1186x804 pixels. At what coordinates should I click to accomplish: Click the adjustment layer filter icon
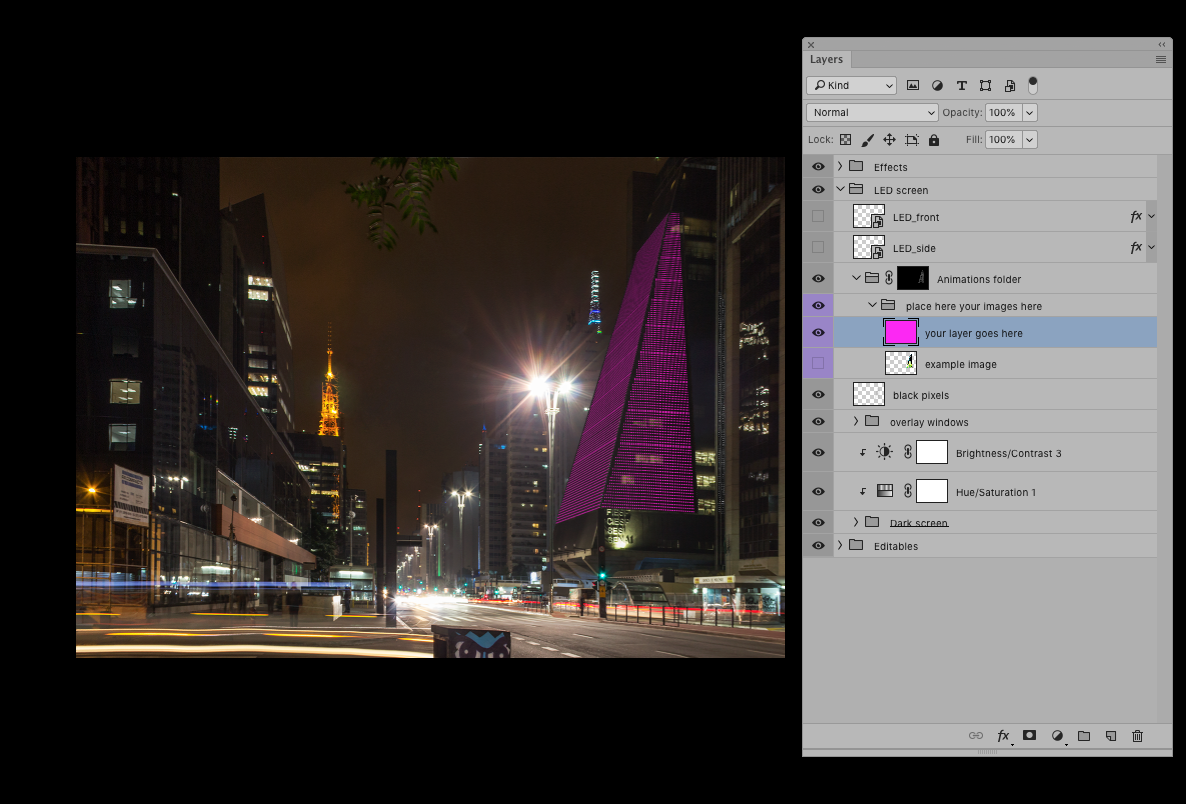point(937,86)
